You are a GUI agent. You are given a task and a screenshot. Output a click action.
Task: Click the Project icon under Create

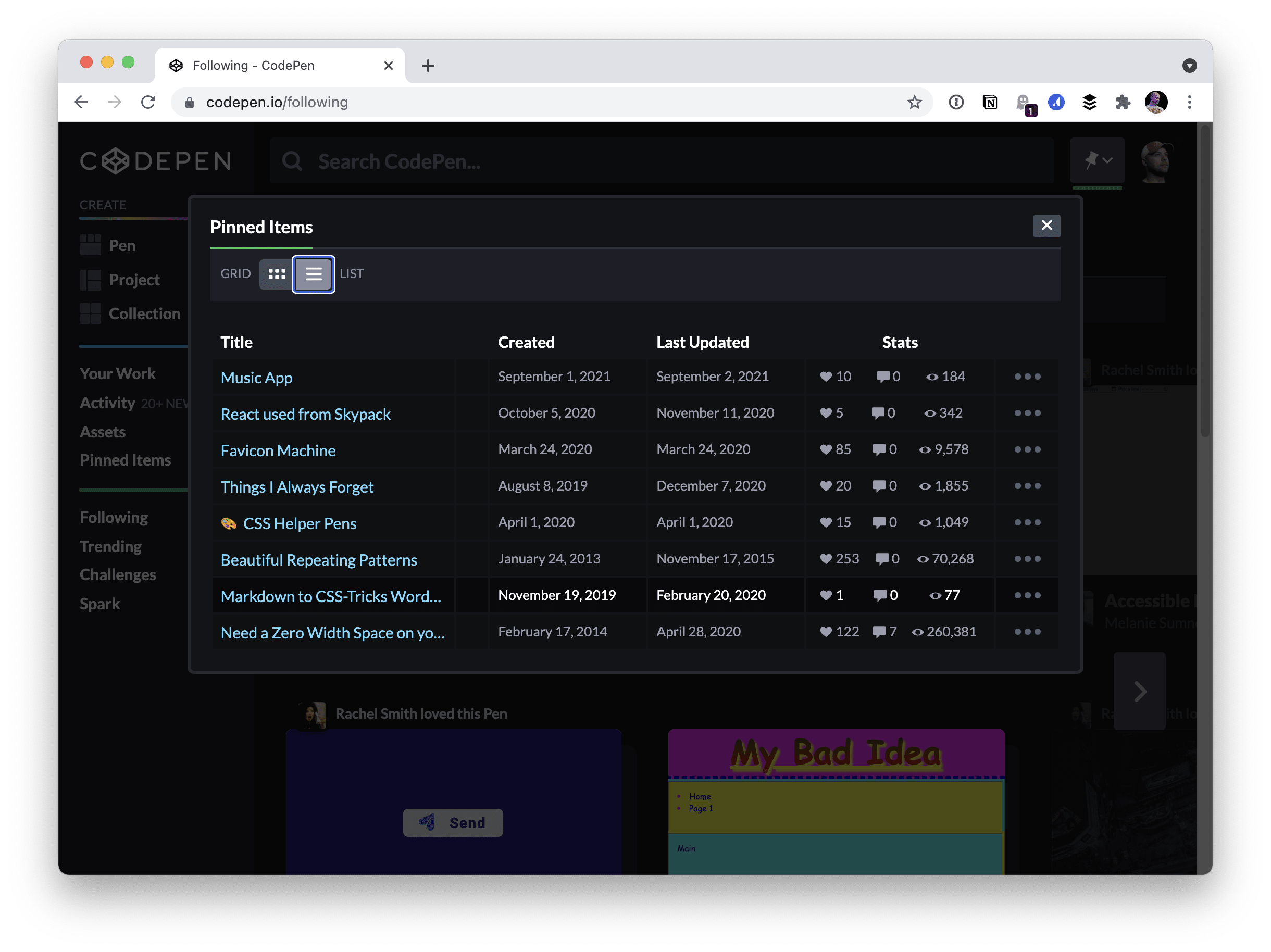coord(90,280)
